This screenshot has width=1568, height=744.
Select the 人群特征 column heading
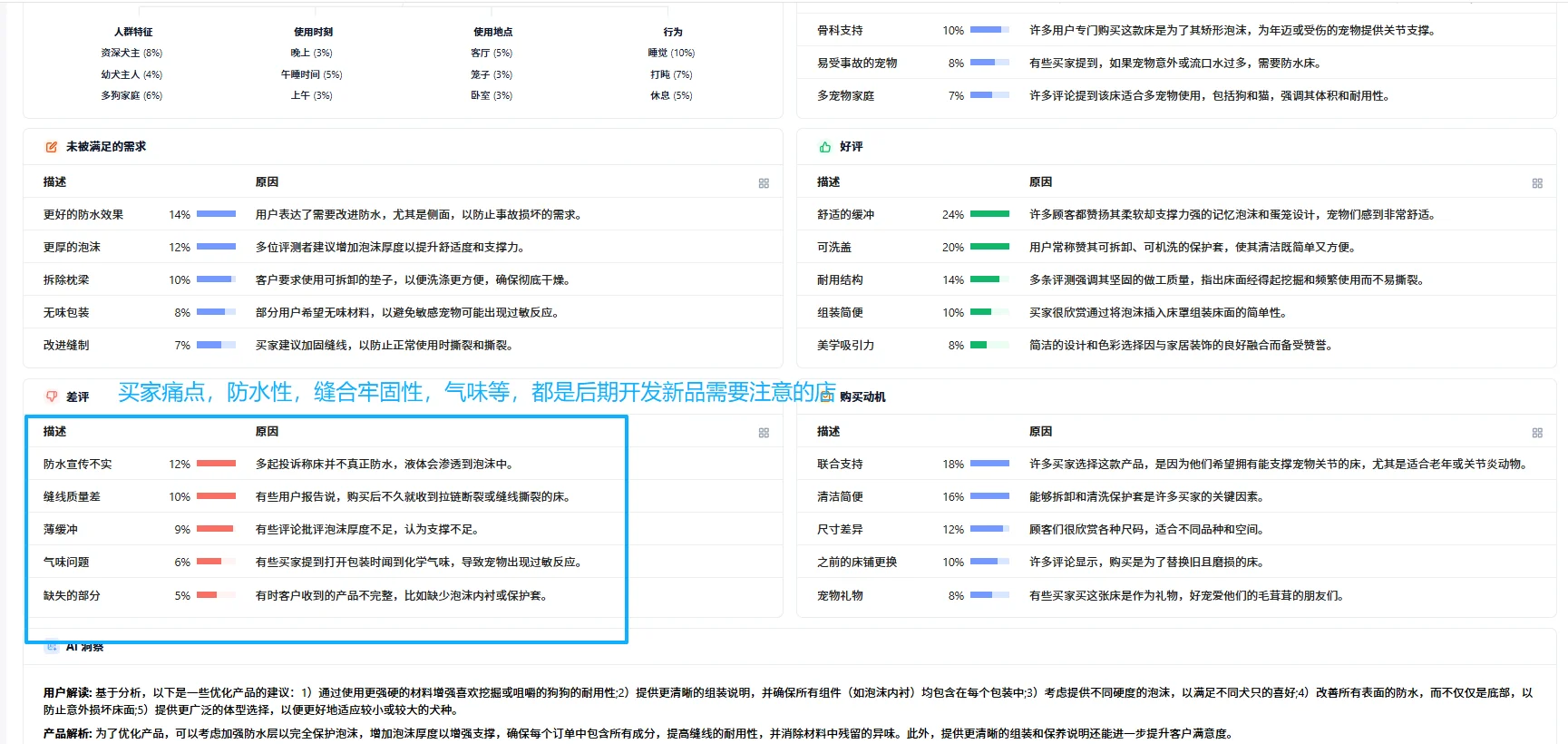[x=133, y=32]
